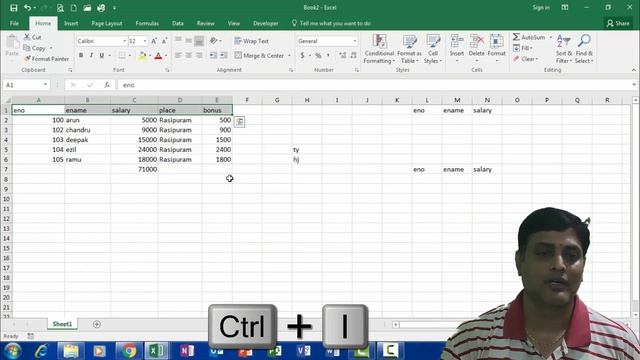Viewport: 640px width, 360px height.
Task: Click the Insert Function fx icon
Action: click(107, 85)
